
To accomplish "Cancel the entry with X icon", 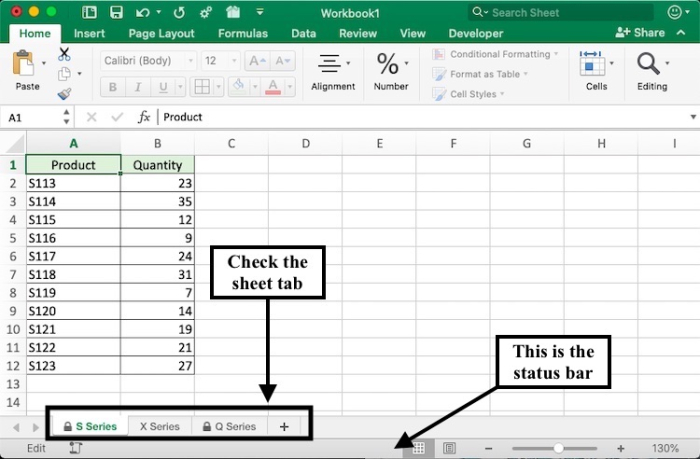I will (x=92, y=117).
